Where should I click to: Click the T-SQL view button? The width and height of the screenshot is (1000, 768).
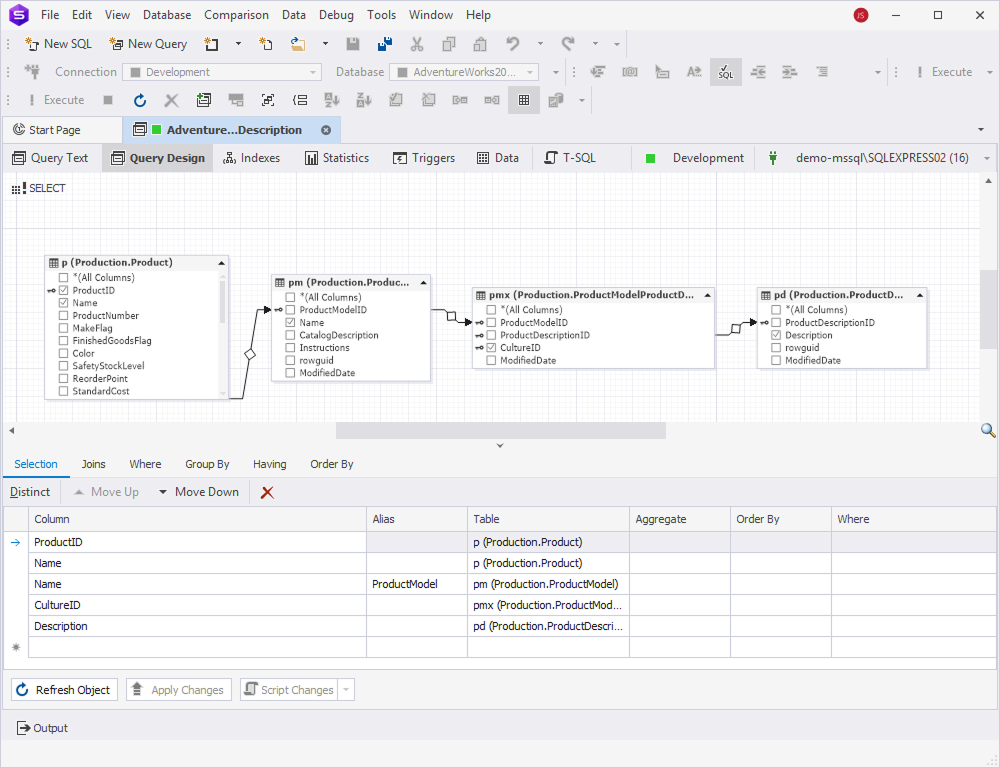(x=570, y=158)
